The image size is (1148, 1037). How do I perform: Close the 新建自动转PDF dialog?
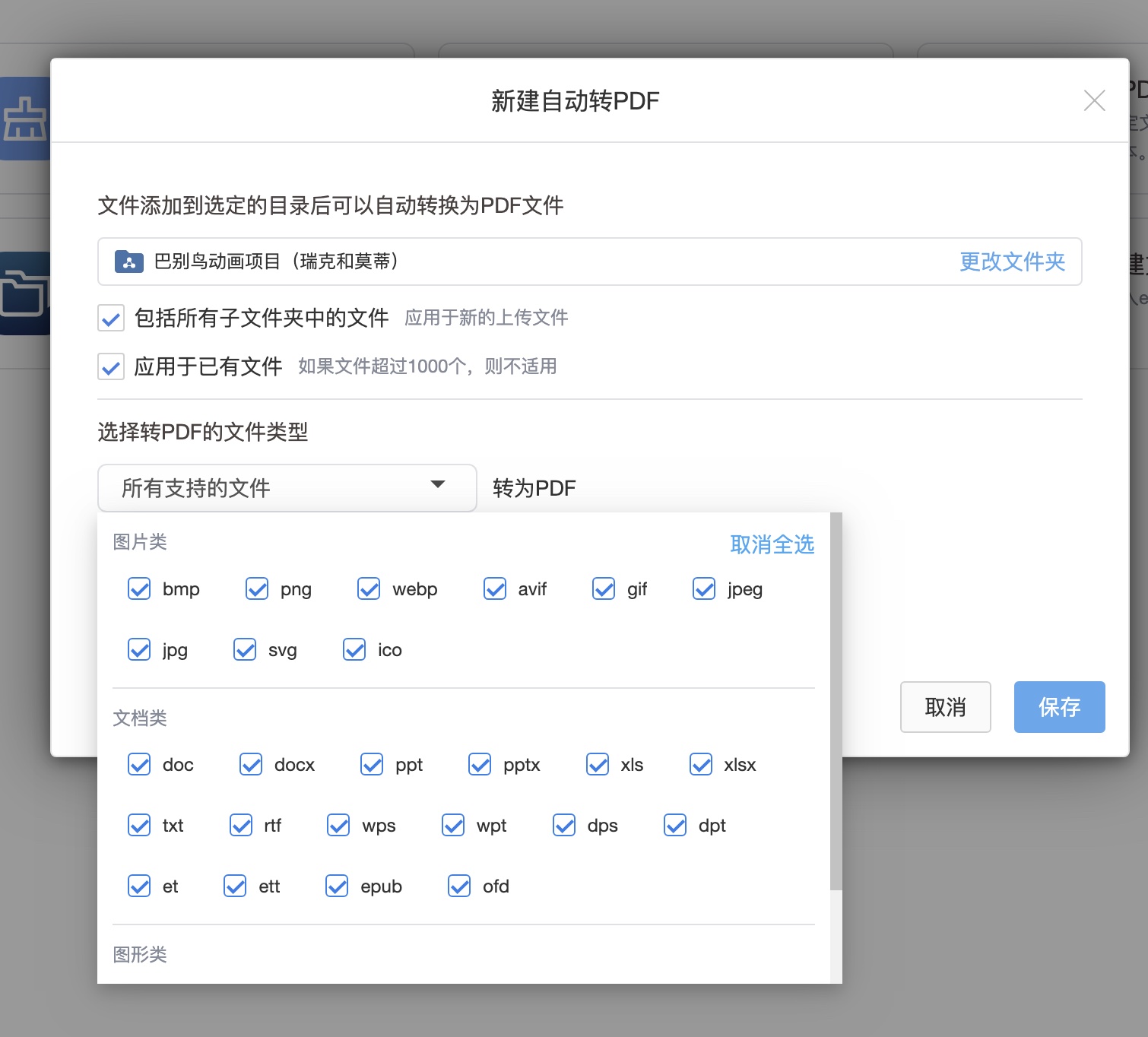(1094, 100)
